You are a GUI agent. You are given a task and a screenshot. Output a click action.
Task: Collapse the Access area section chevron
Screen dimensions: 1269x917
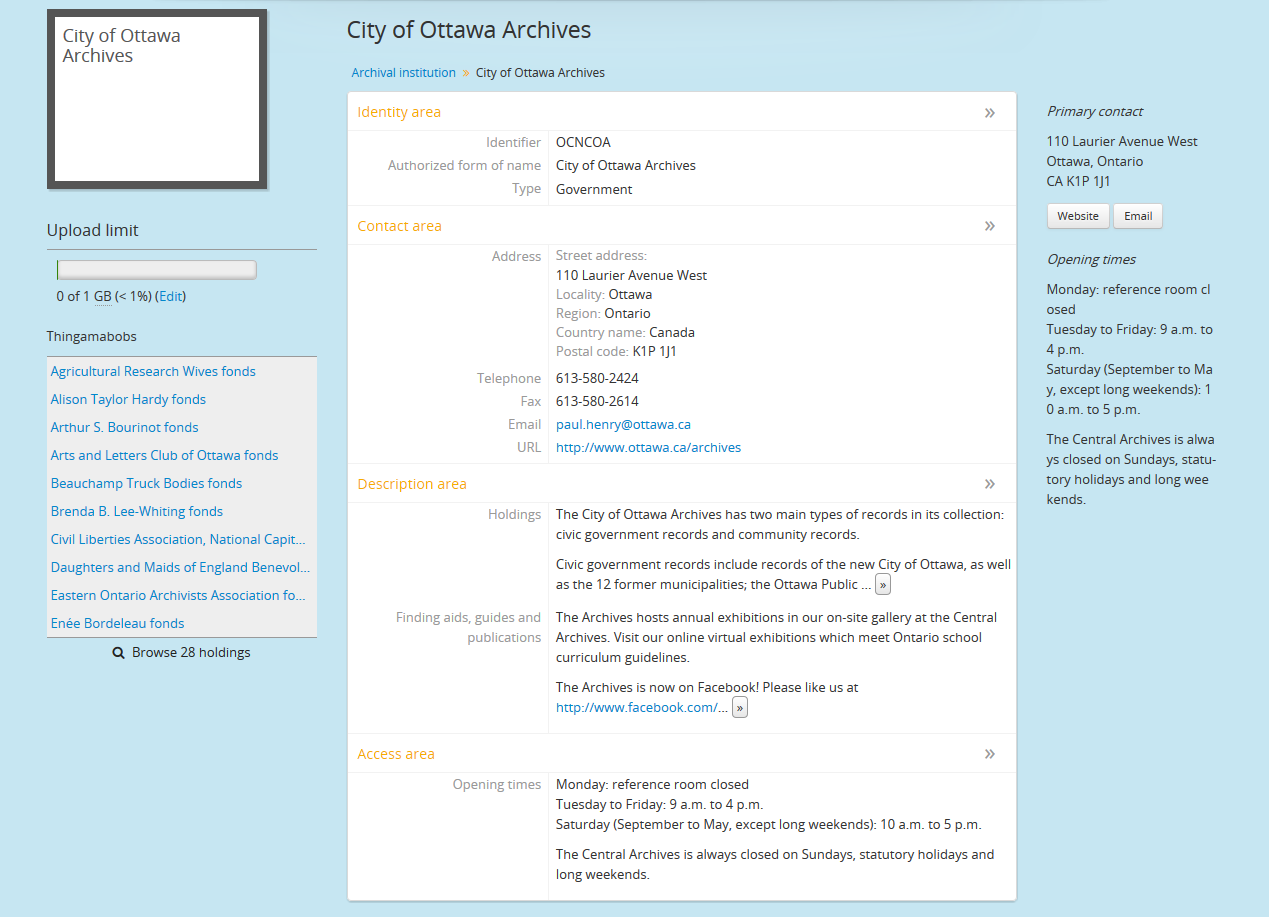click(989, 754)
